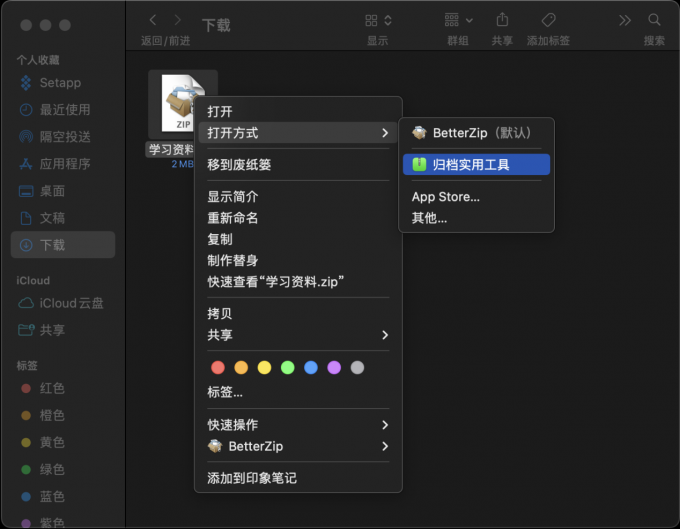Select Downloads (下载) in sidebar
This screenshot has height=529, width=680.
[x=63, y=245]
